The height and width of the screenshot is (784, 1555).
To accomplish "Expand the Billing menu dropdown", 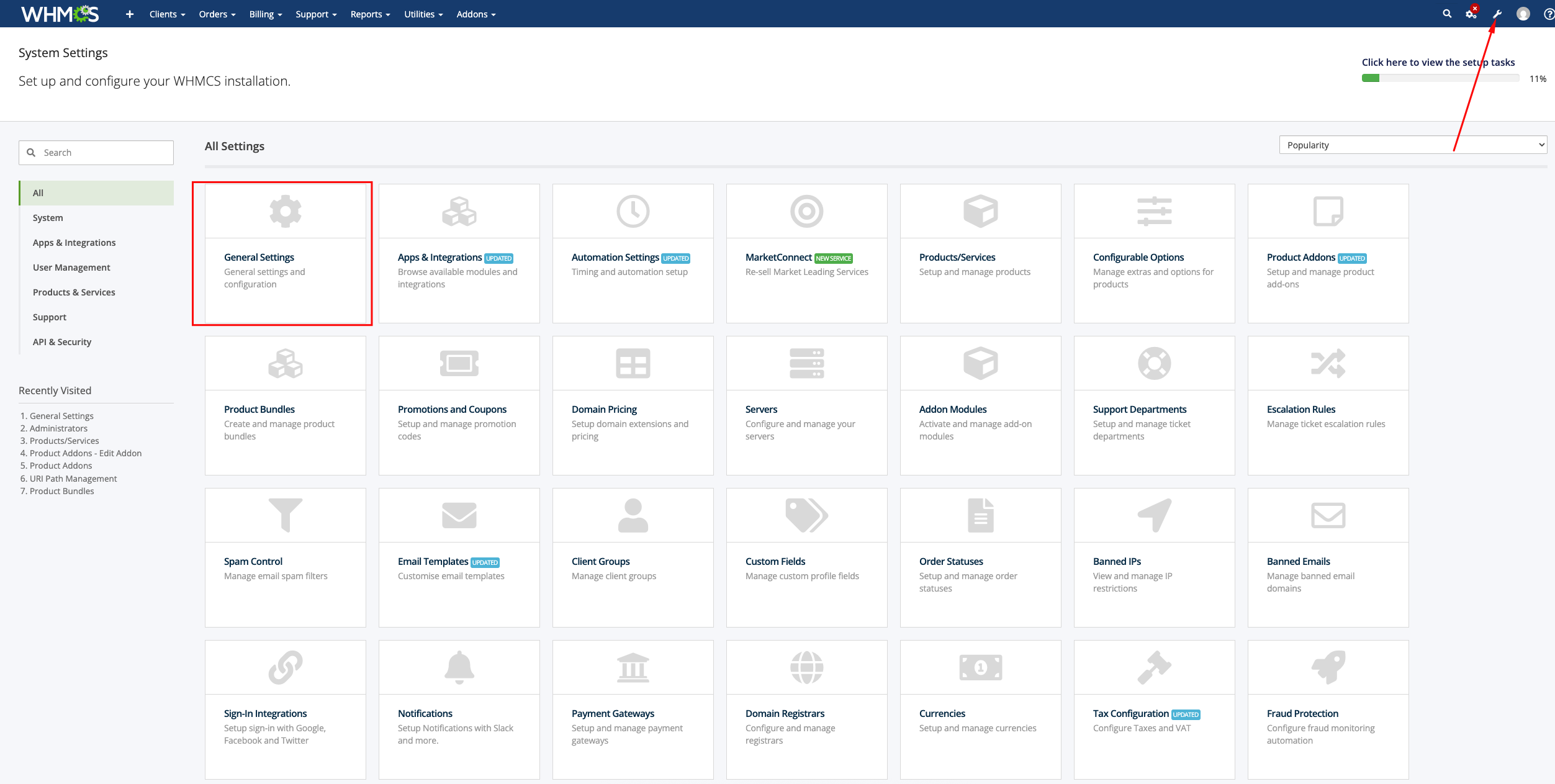I will tap(265, 14).
